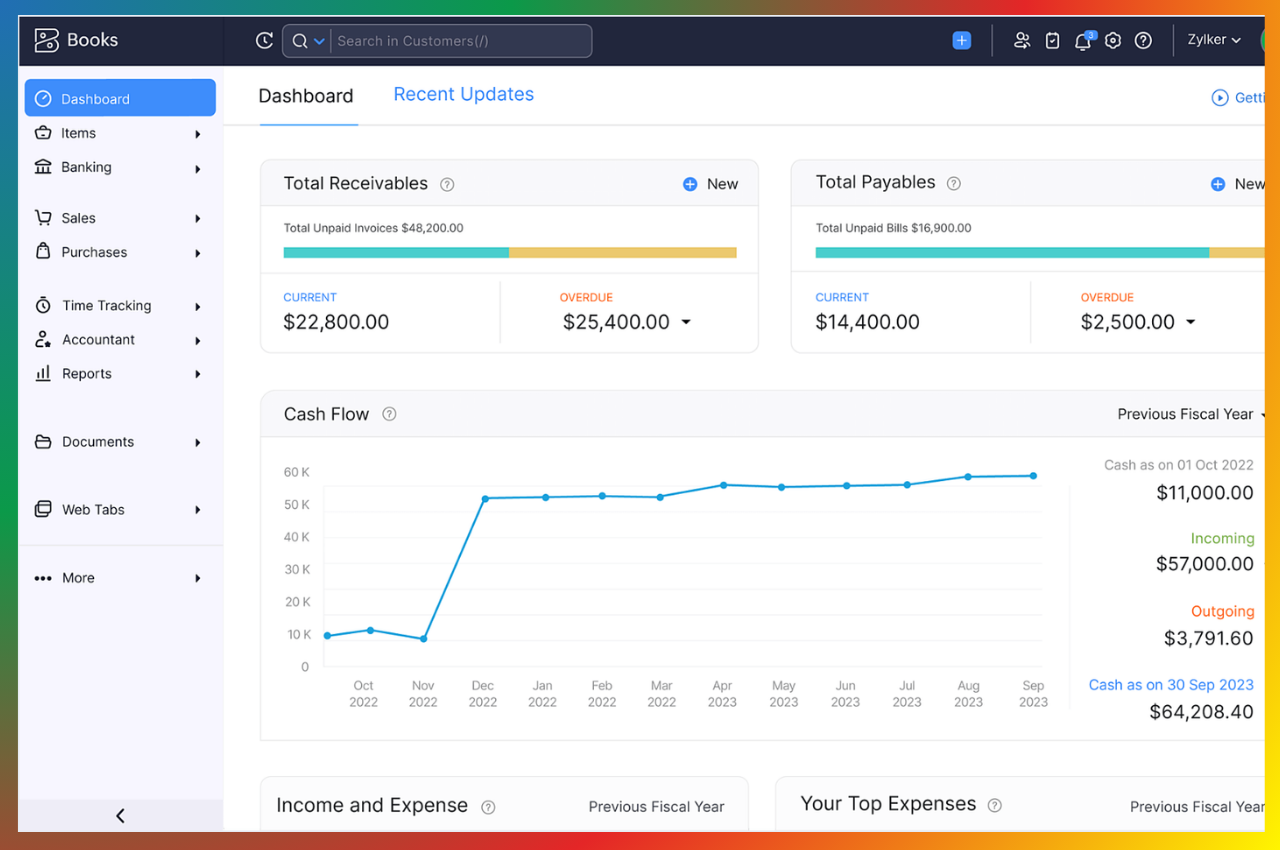Open the overdue receivables $25,400.00 dropdown
1280x850 pixels.
[686, 322]
